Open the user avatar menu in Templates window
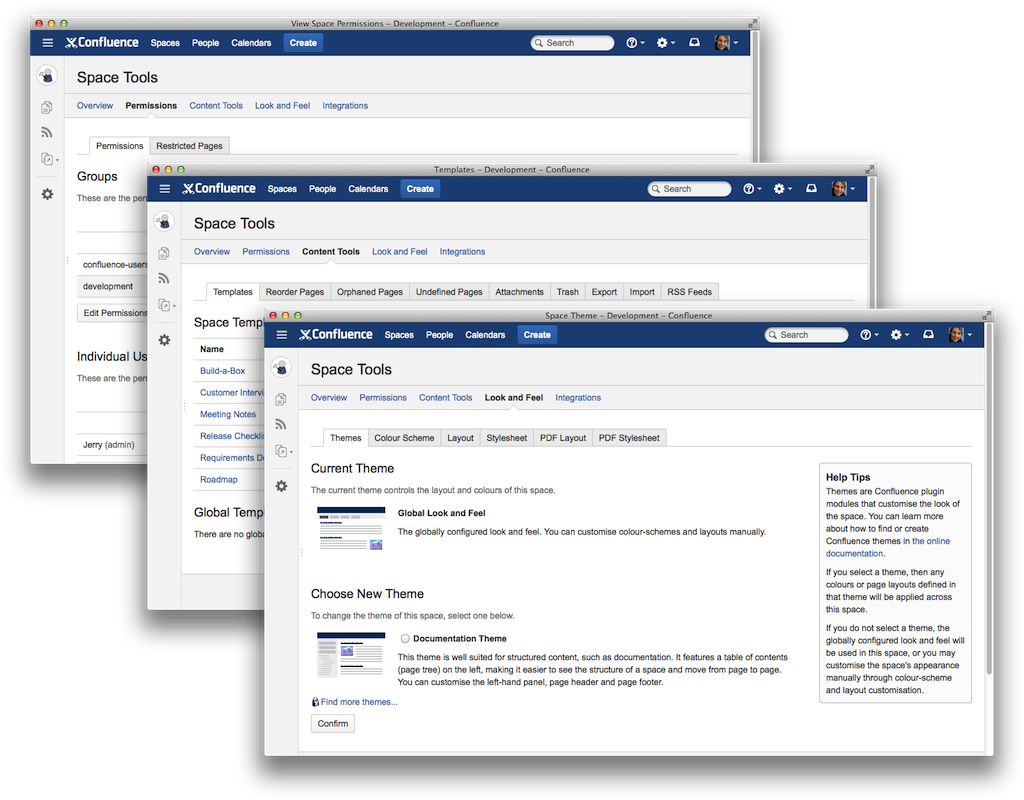 tap(843, 189)
